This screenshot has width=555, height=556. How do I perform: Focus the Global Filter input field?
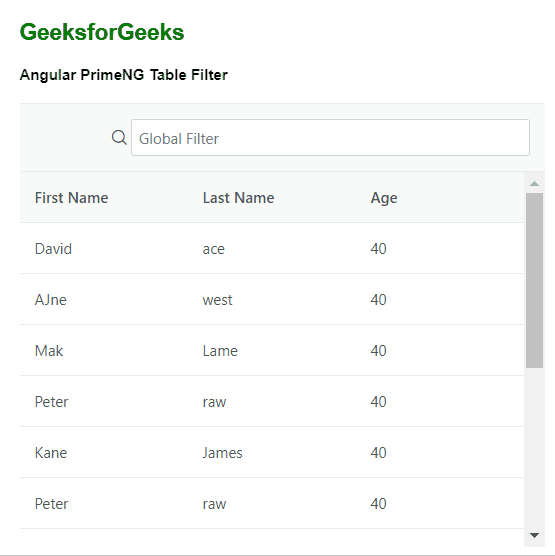[x=330, y=138]
